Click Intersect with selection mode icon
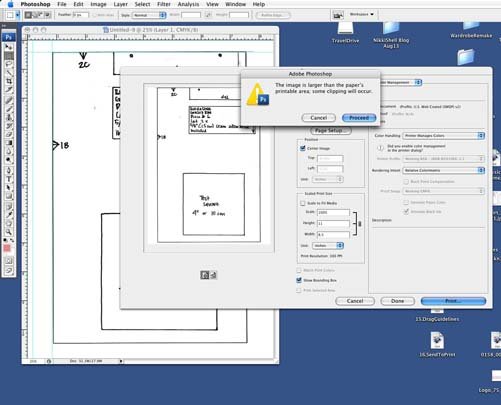Image resolution: width=501 pixels, height=405 pixels. [48, 15]
